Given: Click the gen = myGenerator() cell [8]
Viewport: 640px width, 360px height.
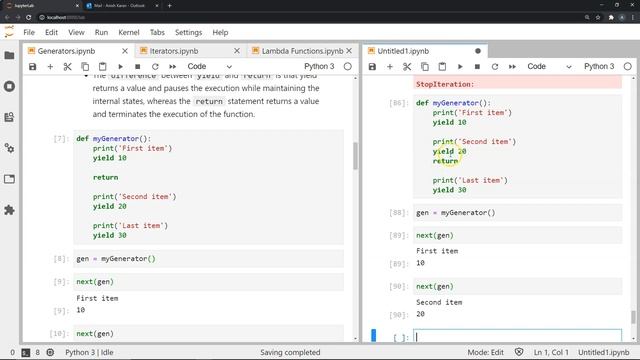Looking at the screenshot, I should (x=209, y=259).
